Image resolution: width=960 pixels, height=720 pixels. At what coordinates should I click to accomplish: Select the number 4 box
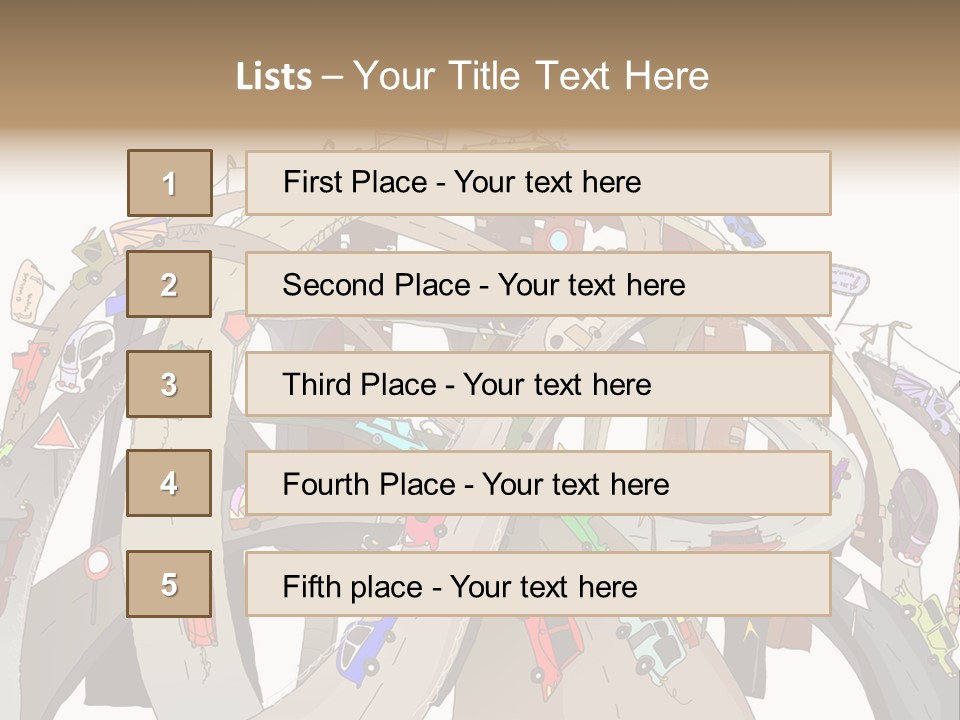click(170, 483)
